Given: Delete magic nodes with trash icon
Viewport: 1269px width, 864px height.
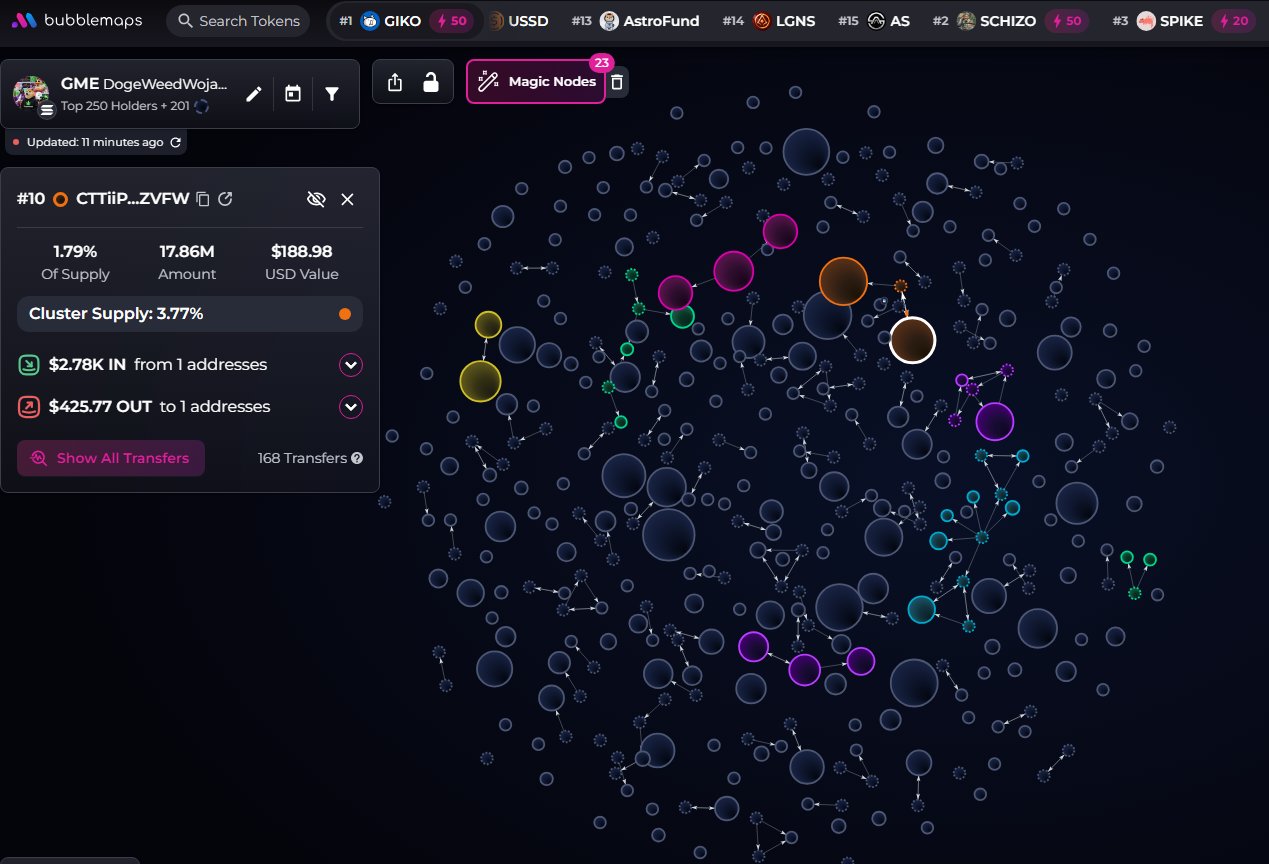Looking at the screenshot, I should click(618, 82).
